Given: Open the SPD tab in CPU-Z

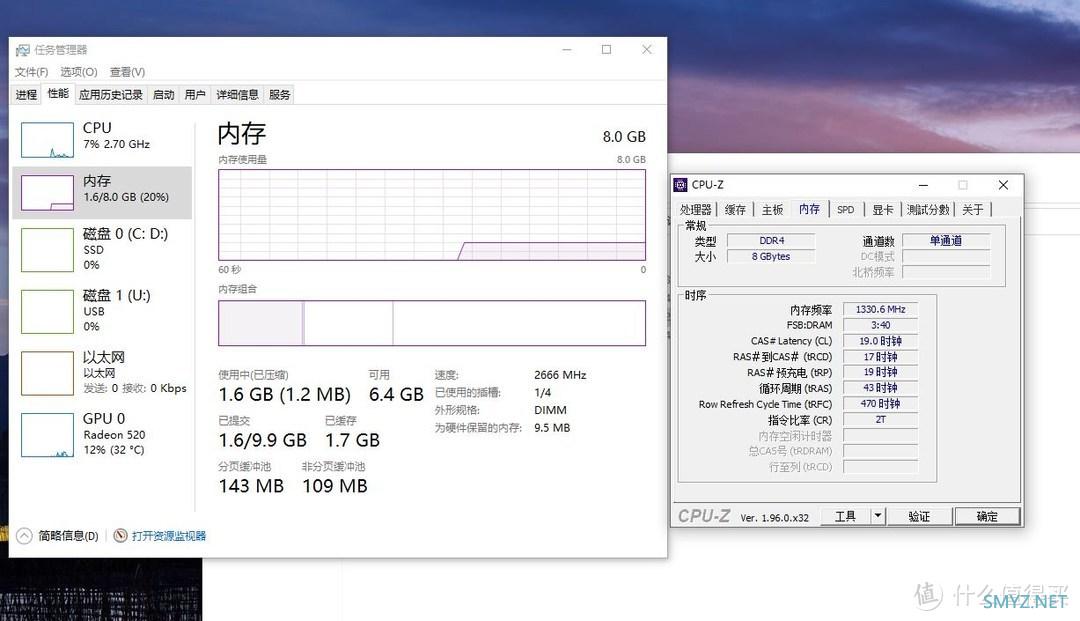Looking at the screenshot, I should [x=846, y=209].
